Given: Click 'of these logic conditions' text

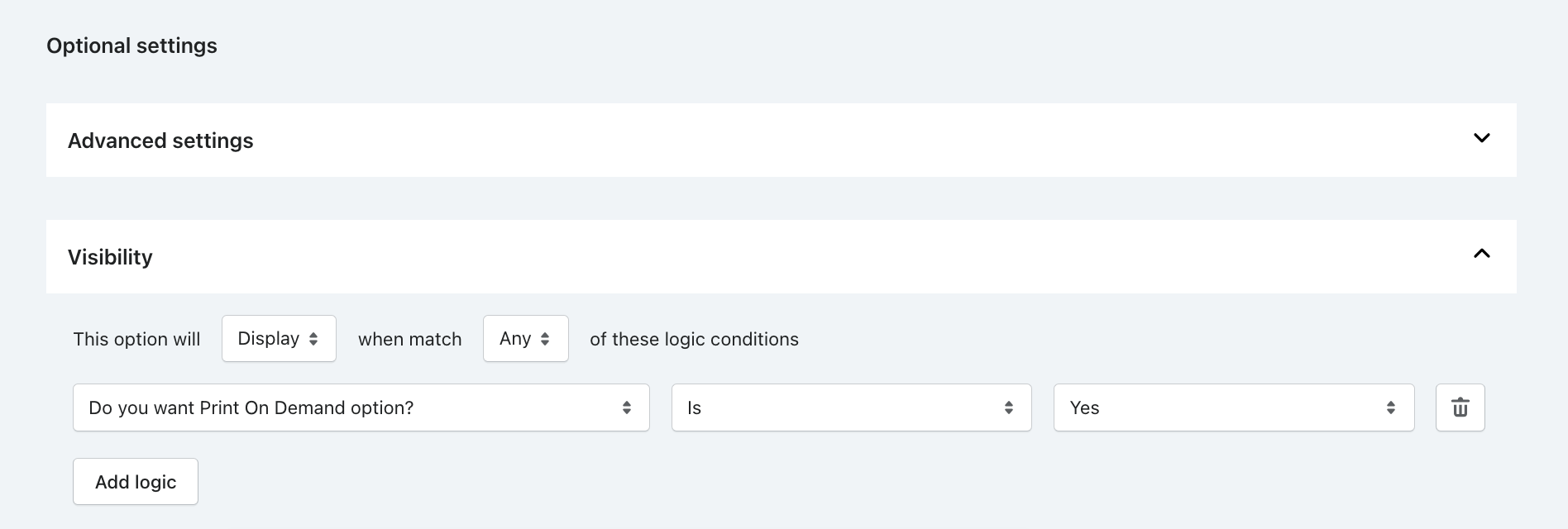Looking at the screenshot, I should 694,339.
